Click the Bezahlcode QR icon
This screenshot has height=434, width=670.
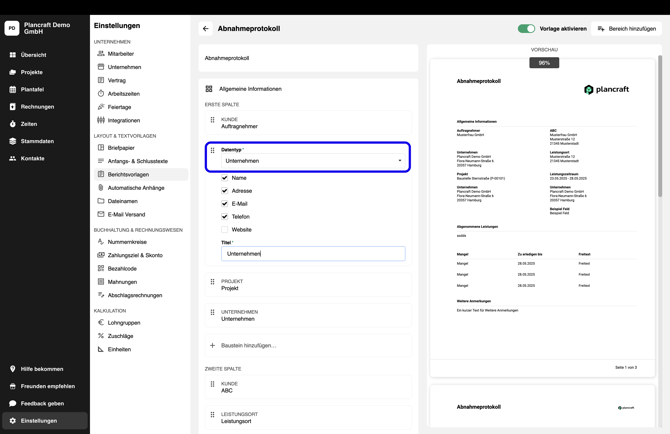coord(101,268)
